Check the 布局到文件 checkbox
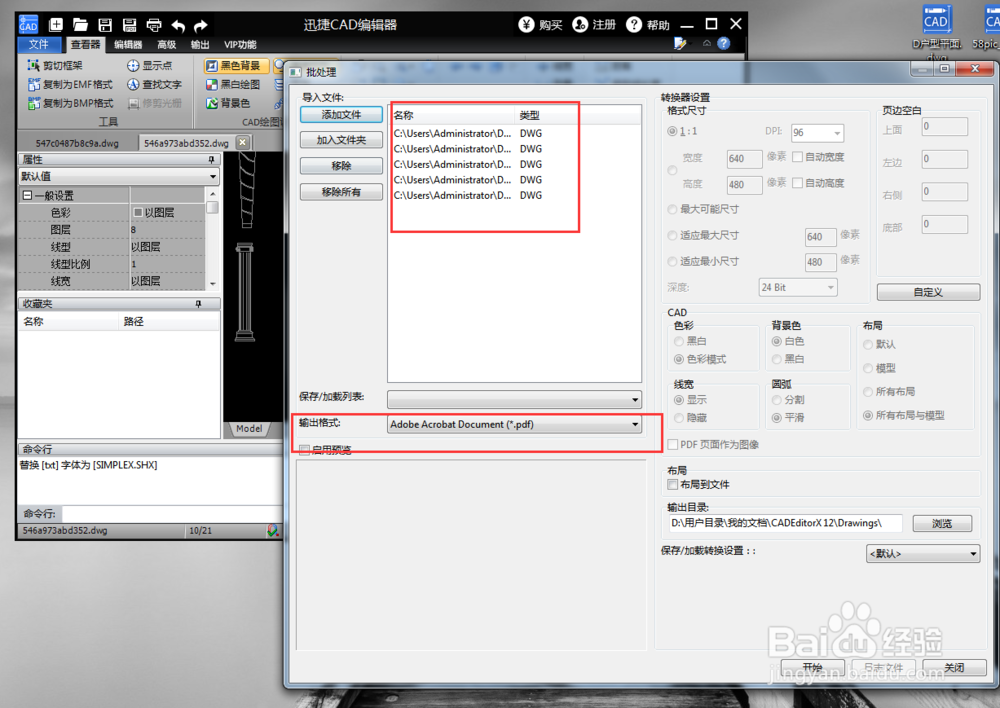 coord(672,485)
